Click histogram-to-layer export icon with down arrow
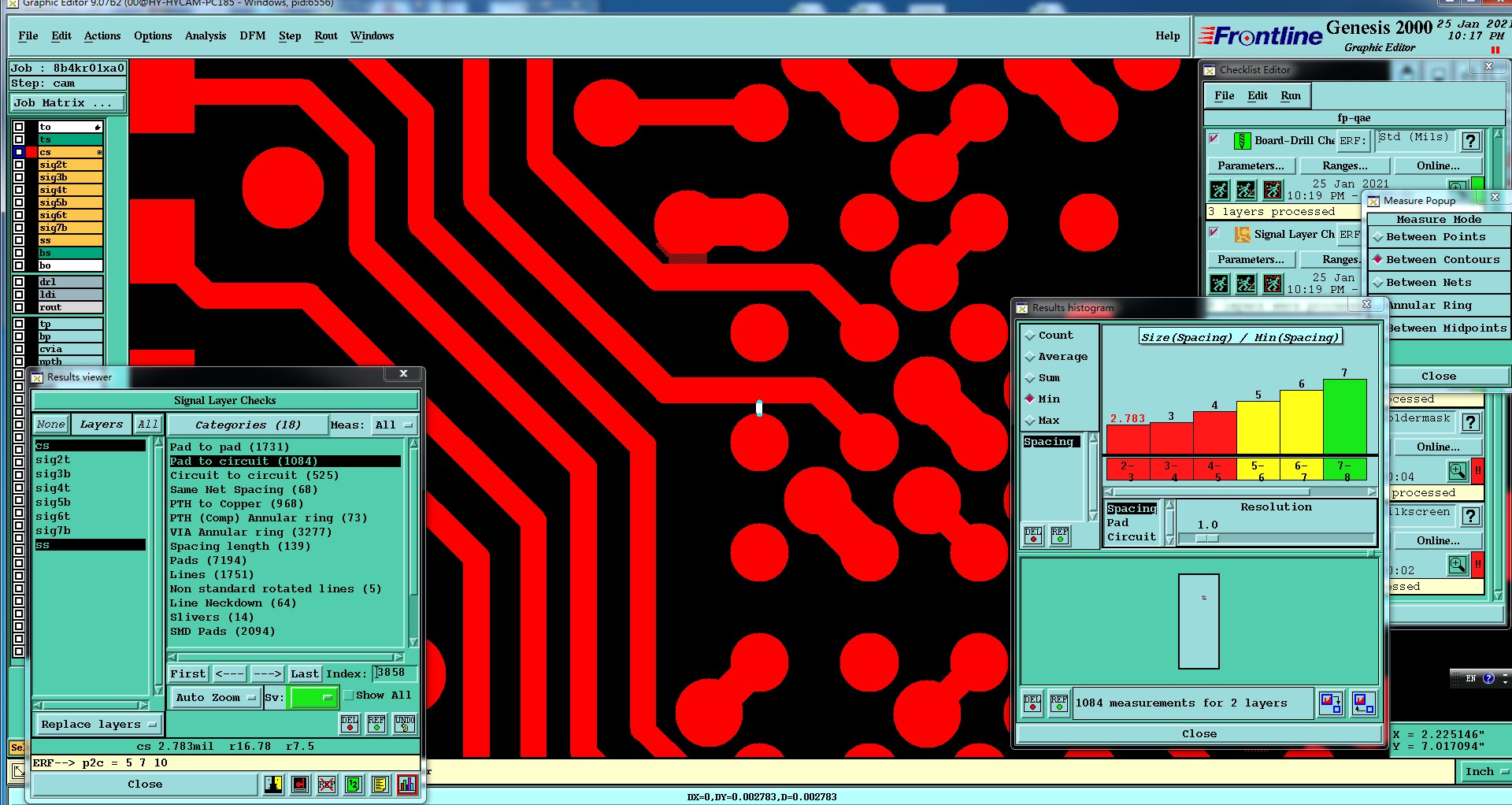1512x805 pixels. point(1331,703)
